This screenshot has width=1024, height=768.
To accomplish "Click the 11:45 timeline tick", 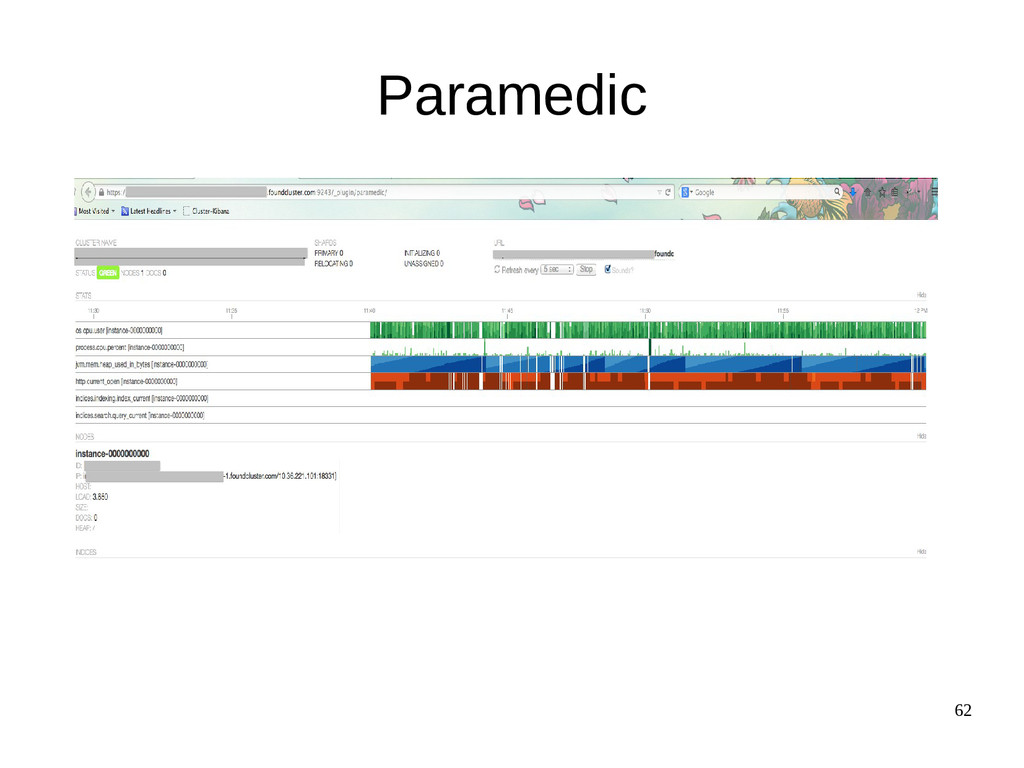I will click(507, 312).
